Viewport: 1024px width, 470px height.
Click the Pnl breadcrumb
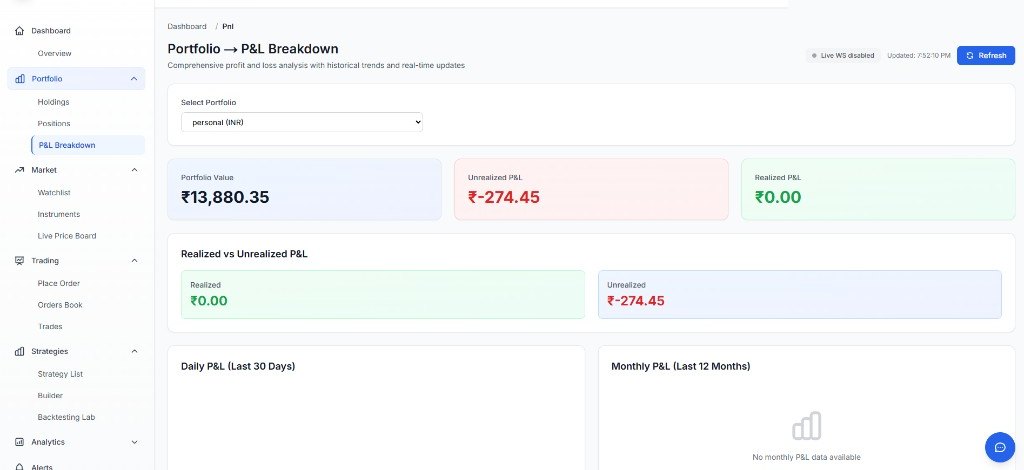tap(228, 27)
